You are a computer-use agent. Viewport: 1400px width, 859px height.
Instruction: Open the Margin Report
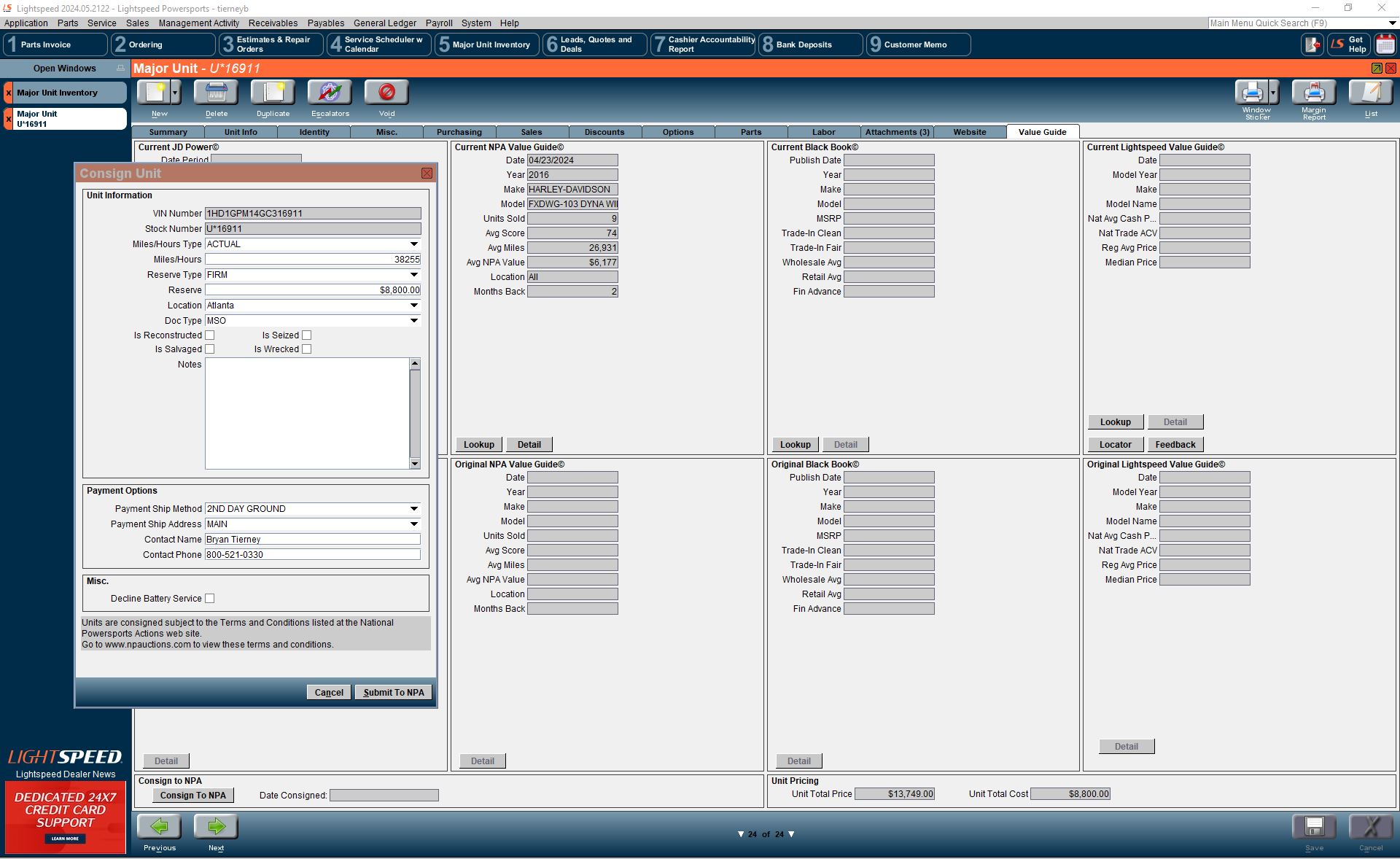[1314, 93]
